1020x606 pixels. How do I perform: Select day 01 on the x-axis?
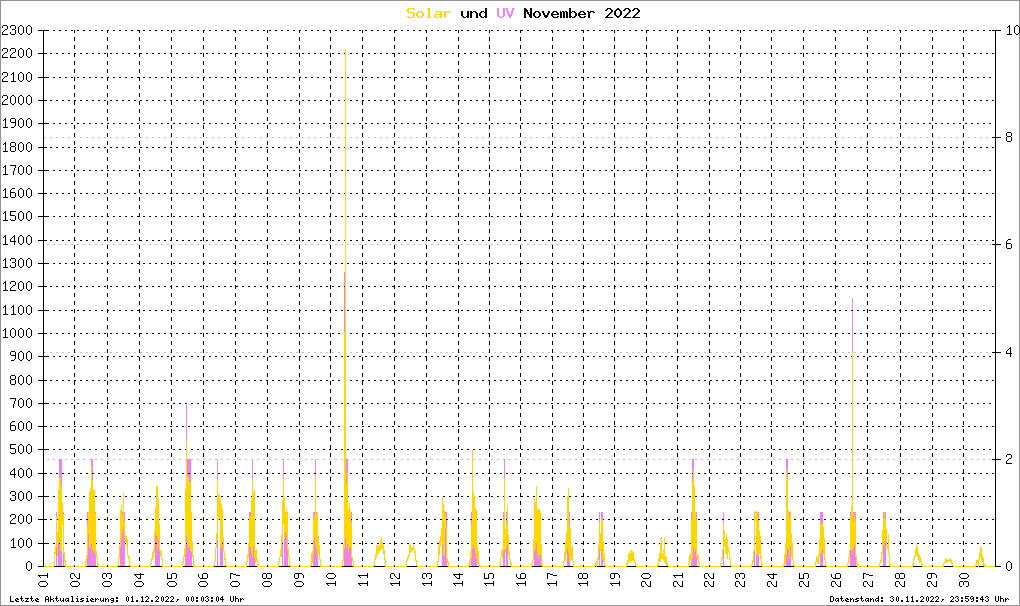point(44,579)
